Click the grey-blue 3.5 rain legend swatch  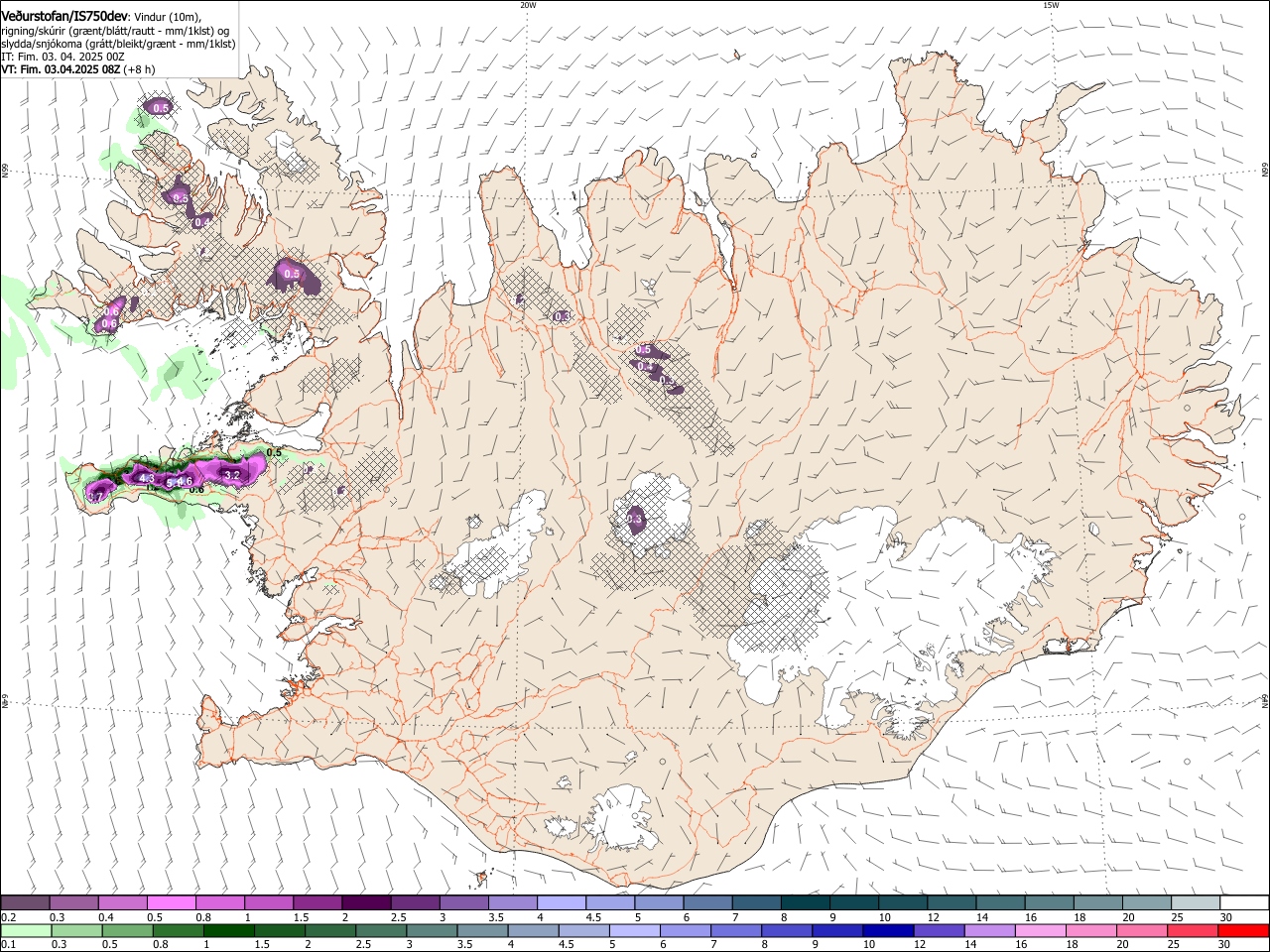[x=483, y=930]
